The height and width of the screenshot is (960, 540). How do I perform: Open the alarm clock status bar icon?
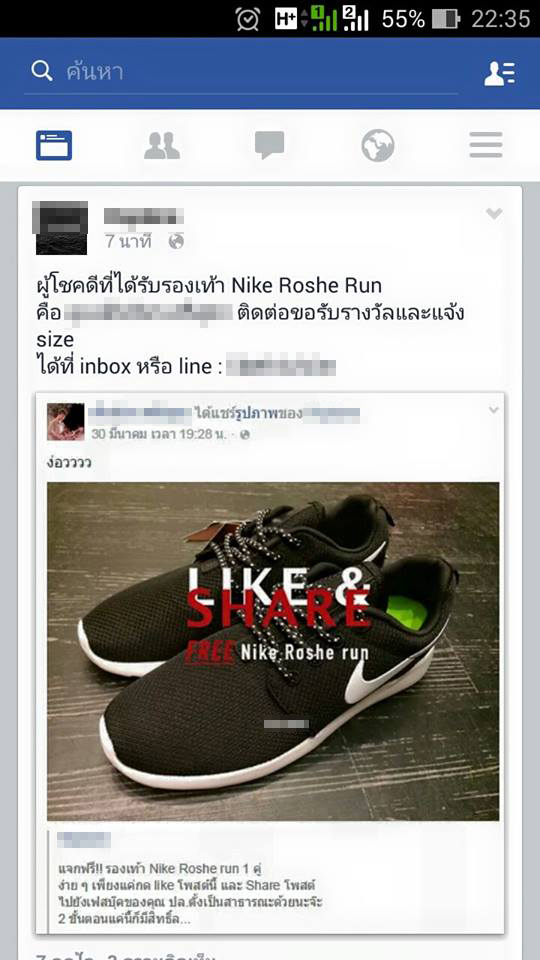coord(248,18)
